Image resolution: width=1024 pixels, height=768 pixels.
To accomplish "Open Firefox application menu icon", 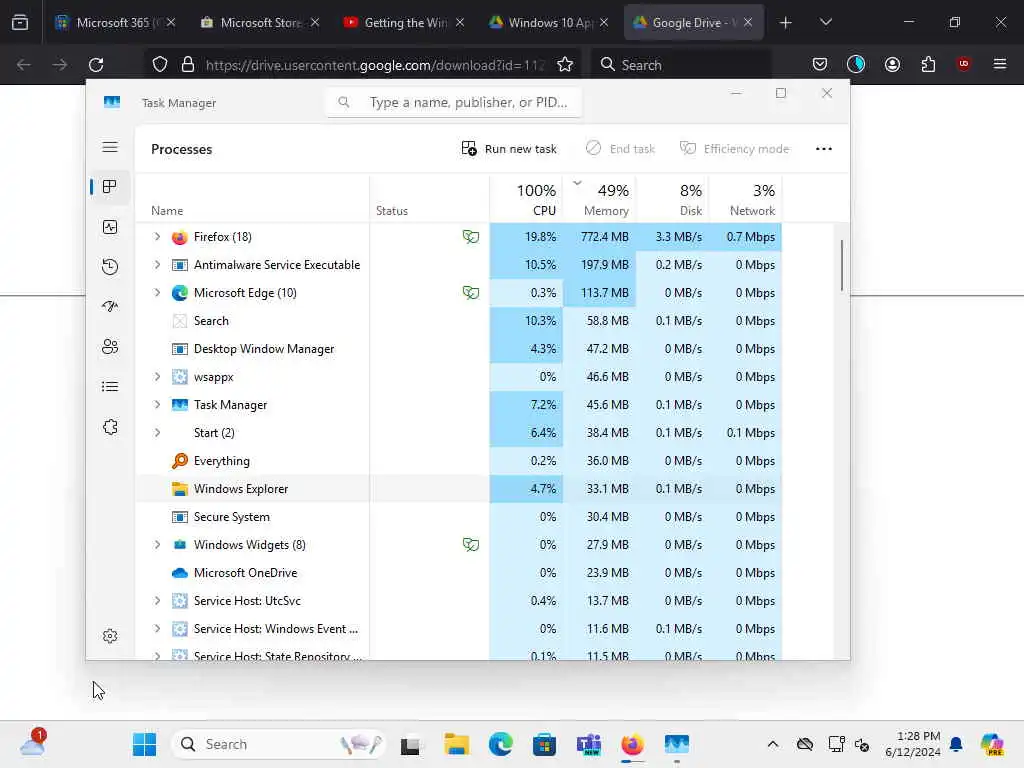I will point(999,64).
